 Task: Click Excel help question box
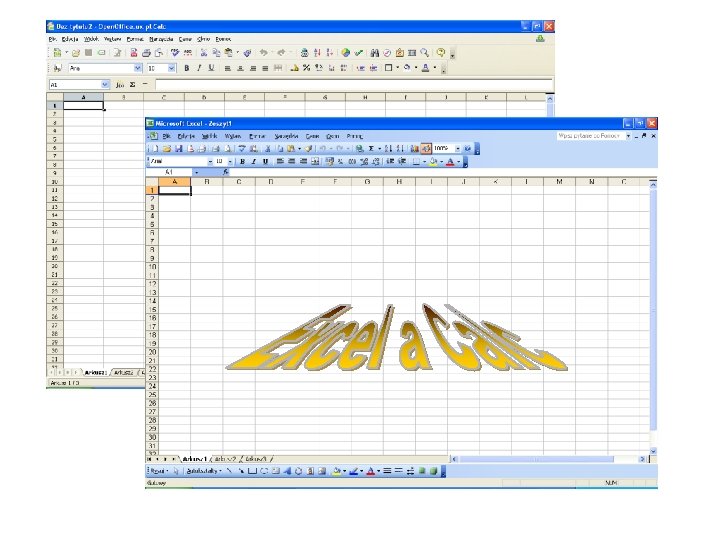pos(591,136)
